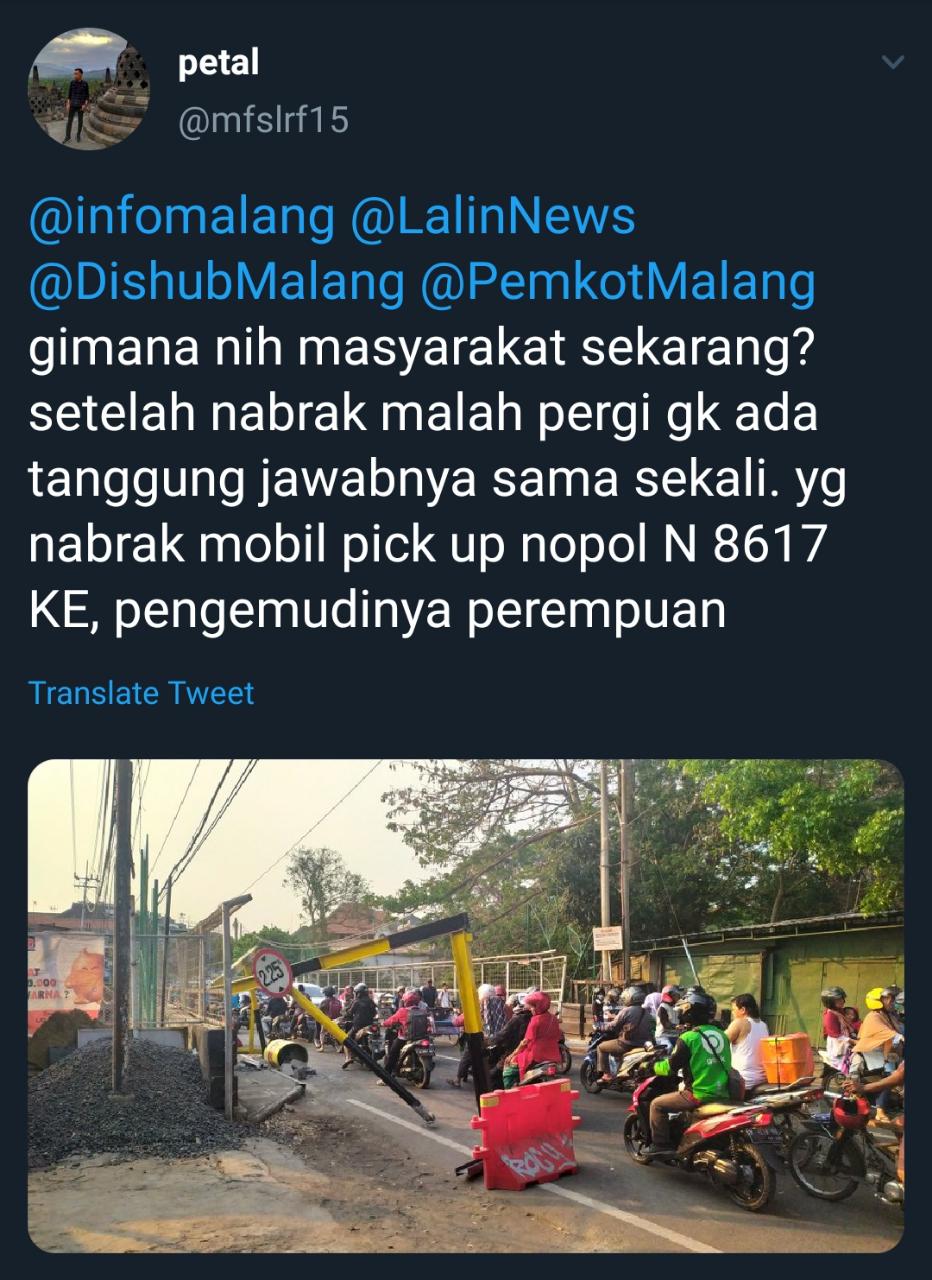
Task: Click Translate Tweet
Action: (x=141, y=693)
